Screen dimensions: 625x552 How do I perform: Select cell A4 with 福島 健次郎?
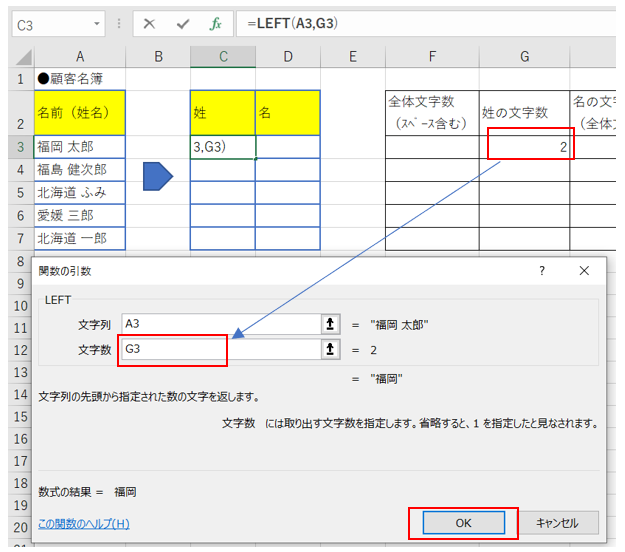tap(79, 170)
